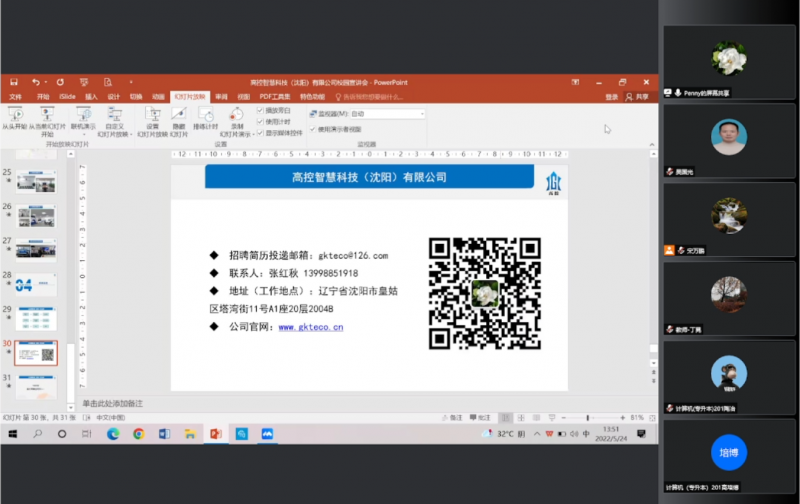Click the www.gkteco.cn website link

click(x=311, y=327)
